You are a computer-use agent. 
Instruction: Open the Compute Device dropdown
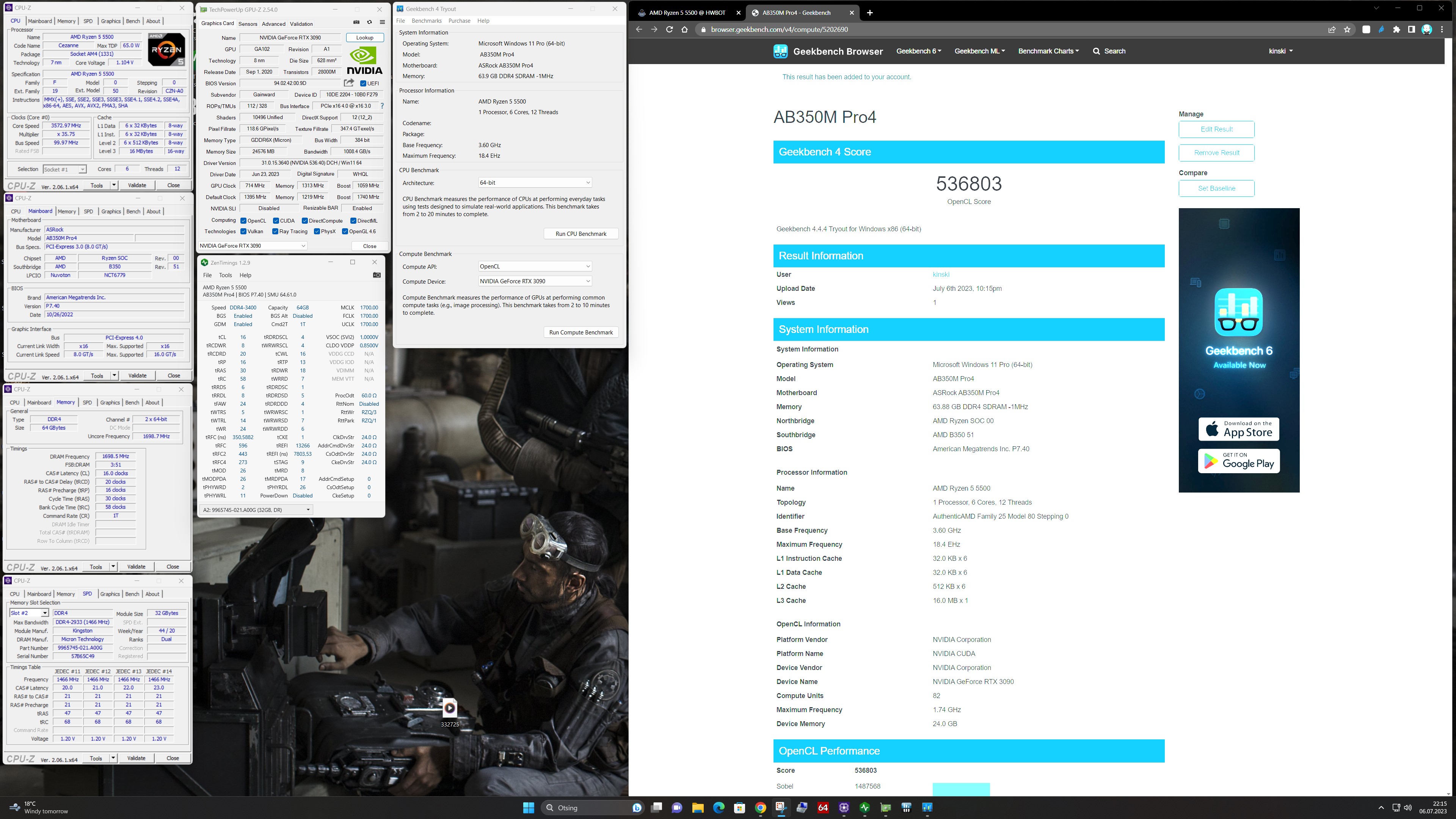[535, 281]
